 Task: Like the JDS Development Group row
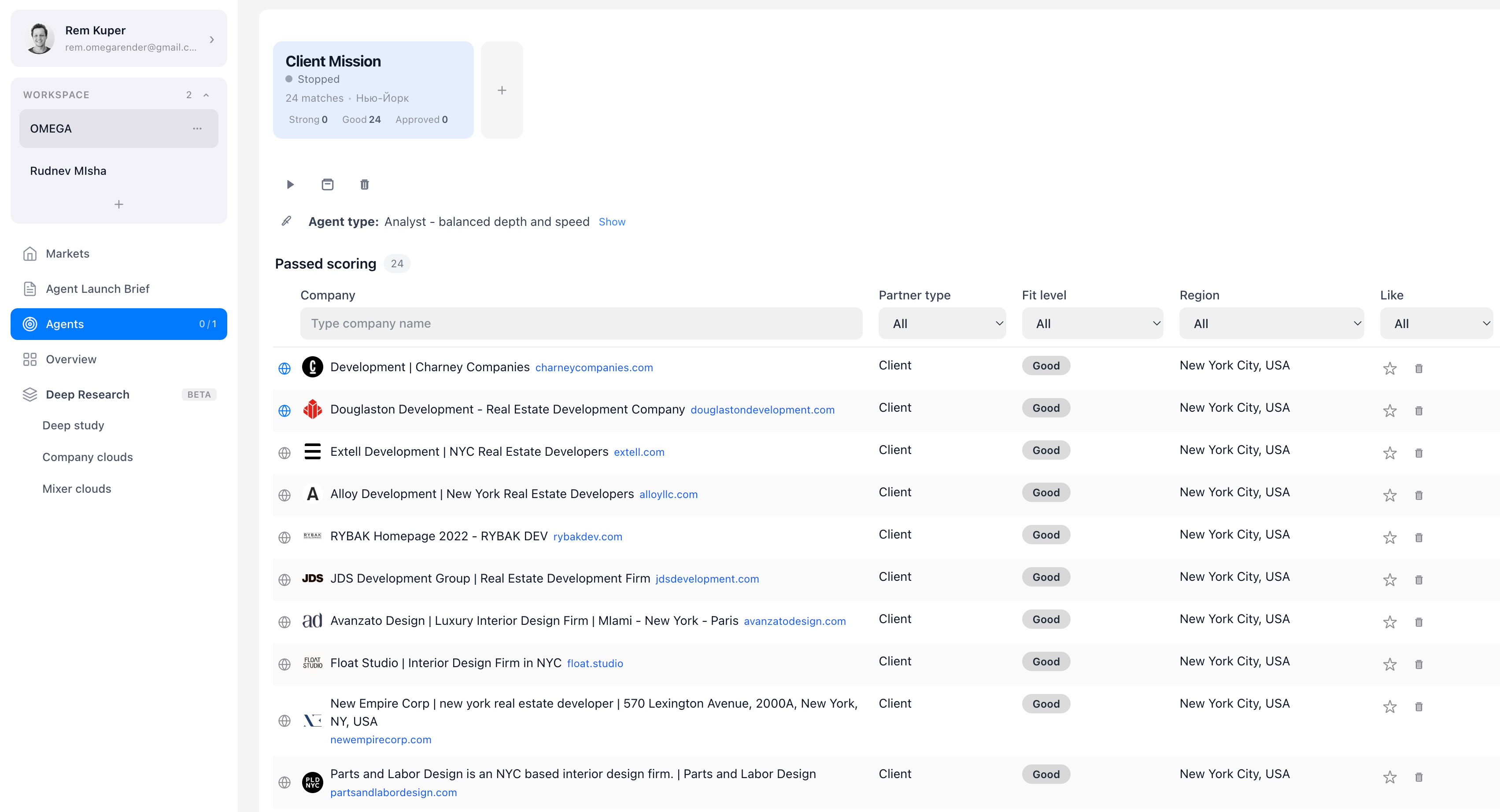(1389, 580)
